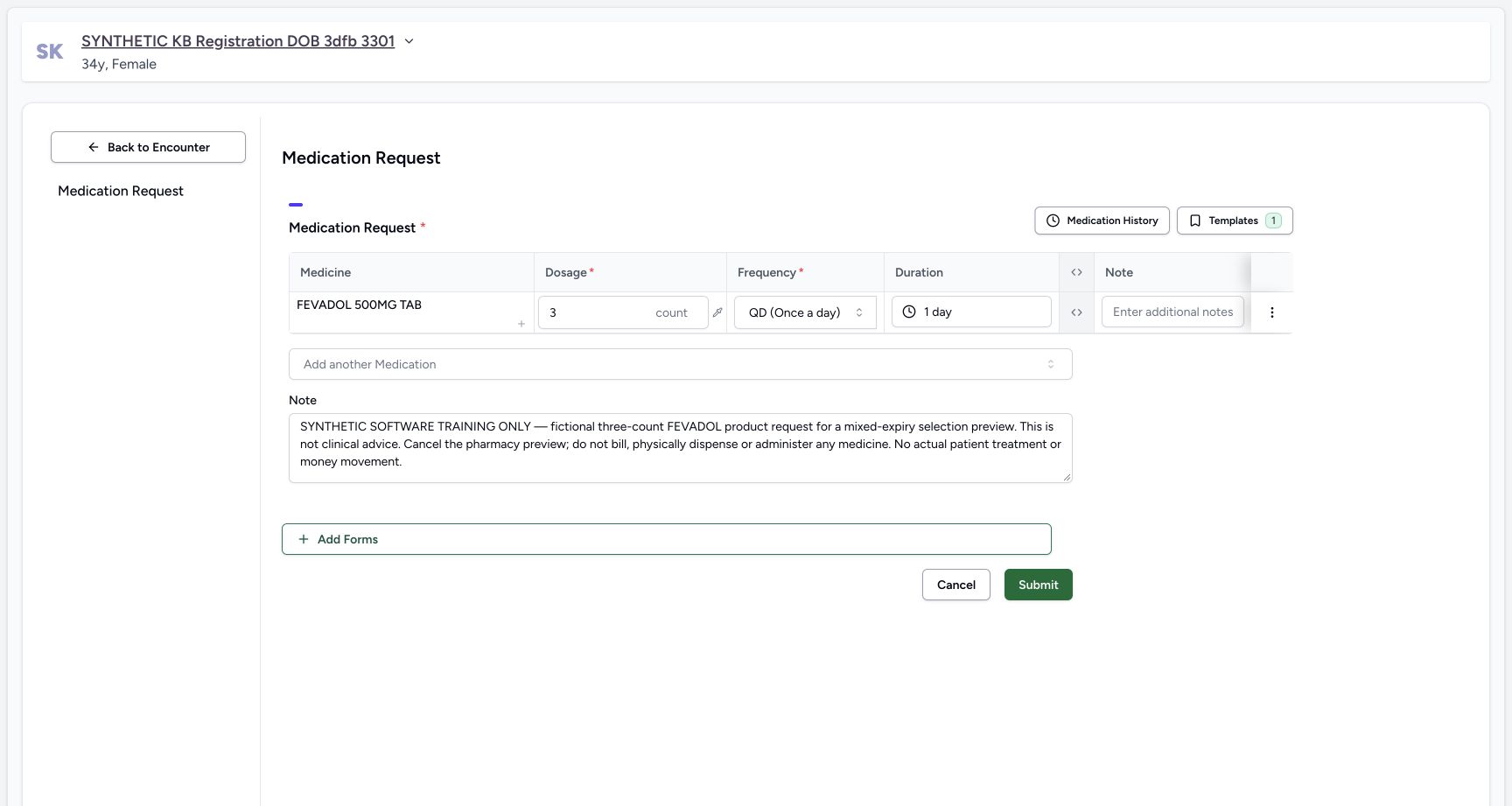Image resolution: width=1512 pixels, height=806 pixels.
Task: Open the SYNTHETIC KB Registration patient link
Action: point(238,41)
